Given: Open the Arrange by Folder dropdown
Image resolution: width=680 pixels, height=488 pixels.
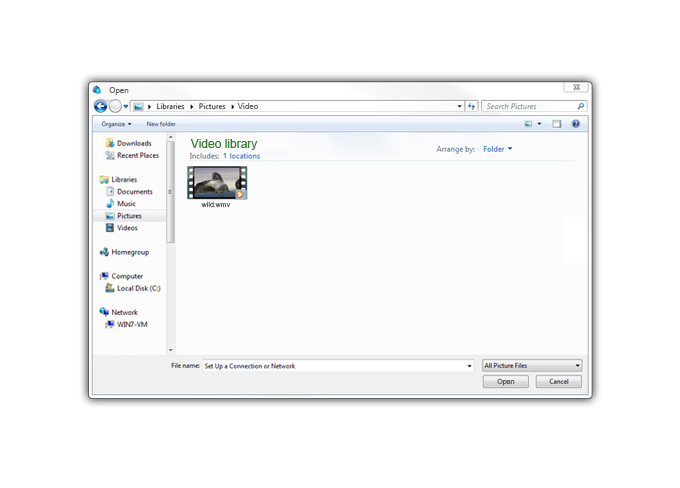Looking at the screenshot, I should pos(497,149).
